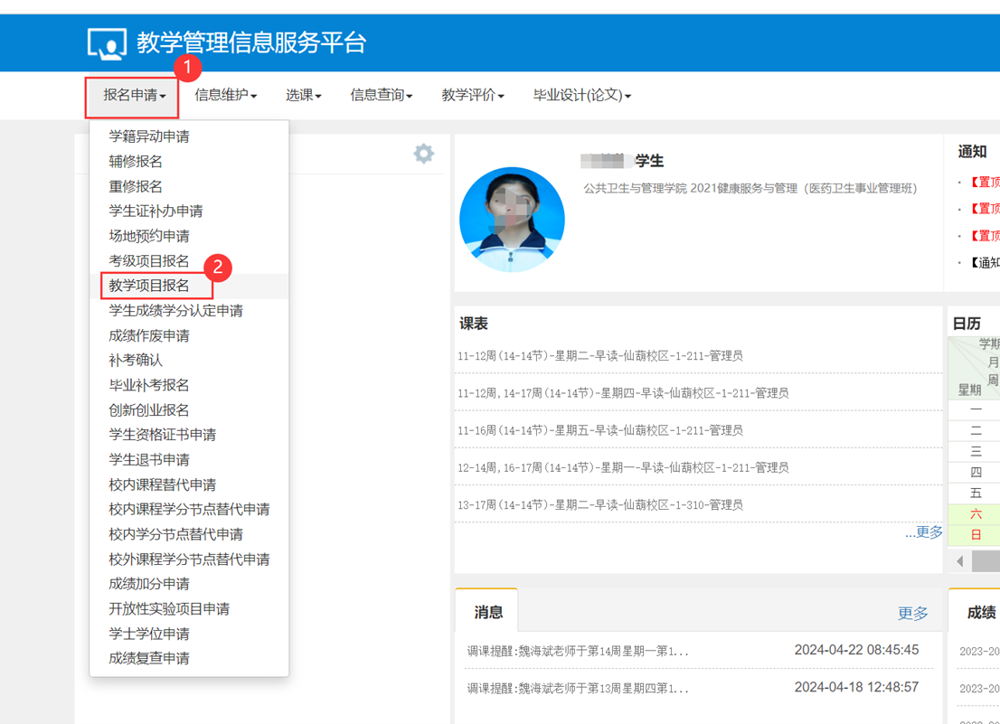This screenshot has height=724, width=1000.
Task: Open the 信息查询 dropdown menu
Action: tap(380, 96)
